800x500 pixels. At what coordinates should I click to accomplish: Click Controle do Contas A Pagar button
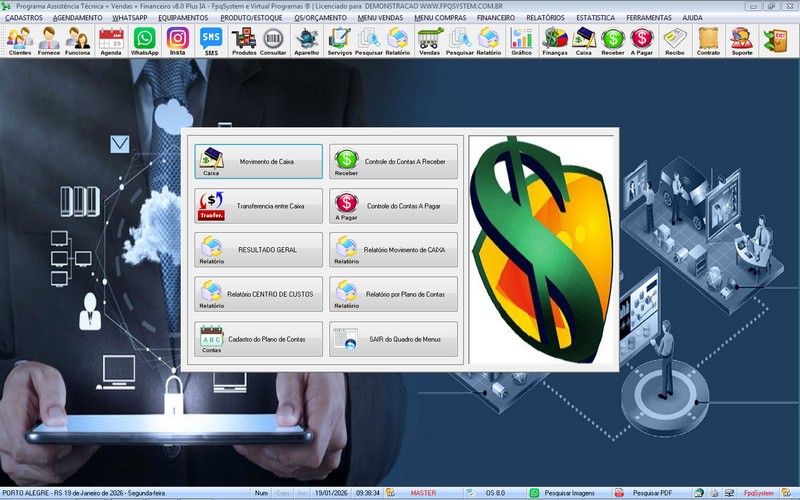tap(393, 206)
